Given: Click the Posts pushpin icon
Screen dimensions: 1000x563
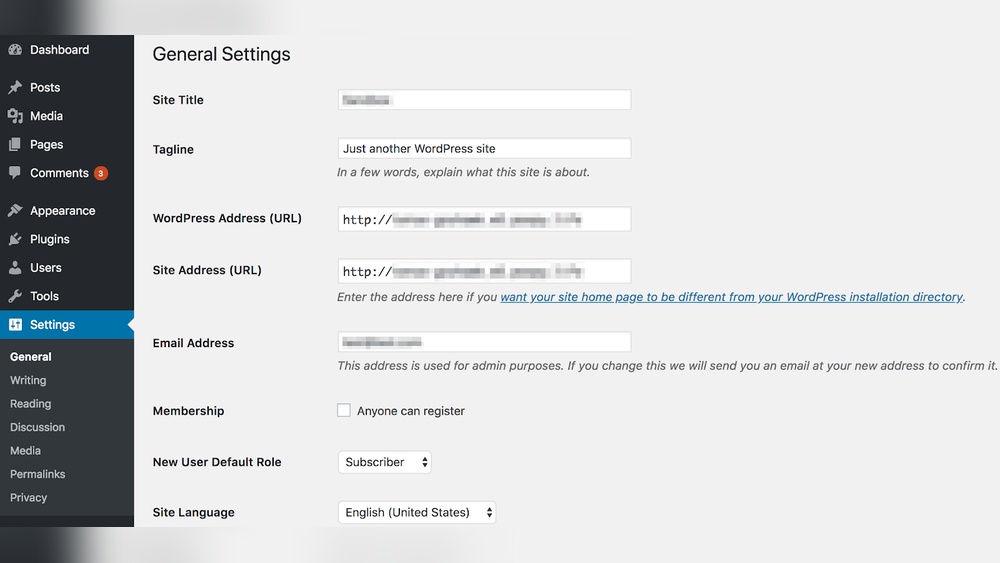Looking at the screenshot, I should click(x=15, y=87).
